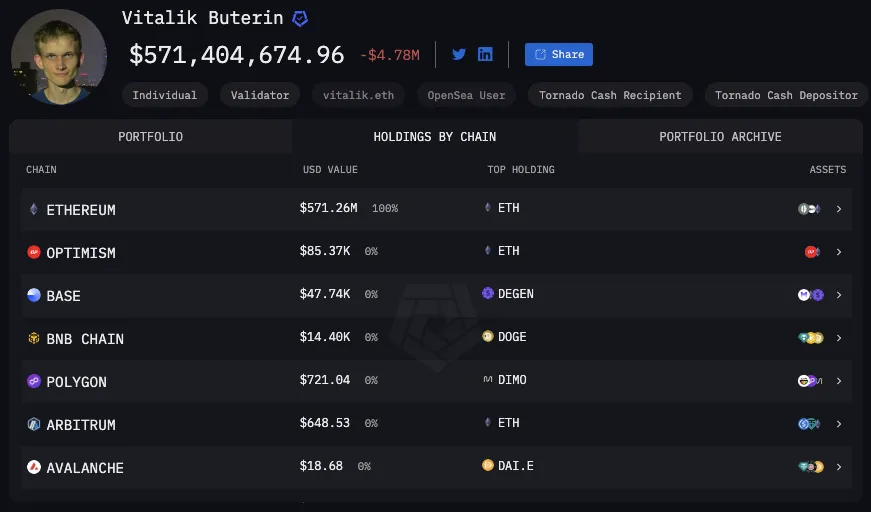Switch to the Portfolio tab
This screenshot has height=512, width=871.
tap(151, 137)
